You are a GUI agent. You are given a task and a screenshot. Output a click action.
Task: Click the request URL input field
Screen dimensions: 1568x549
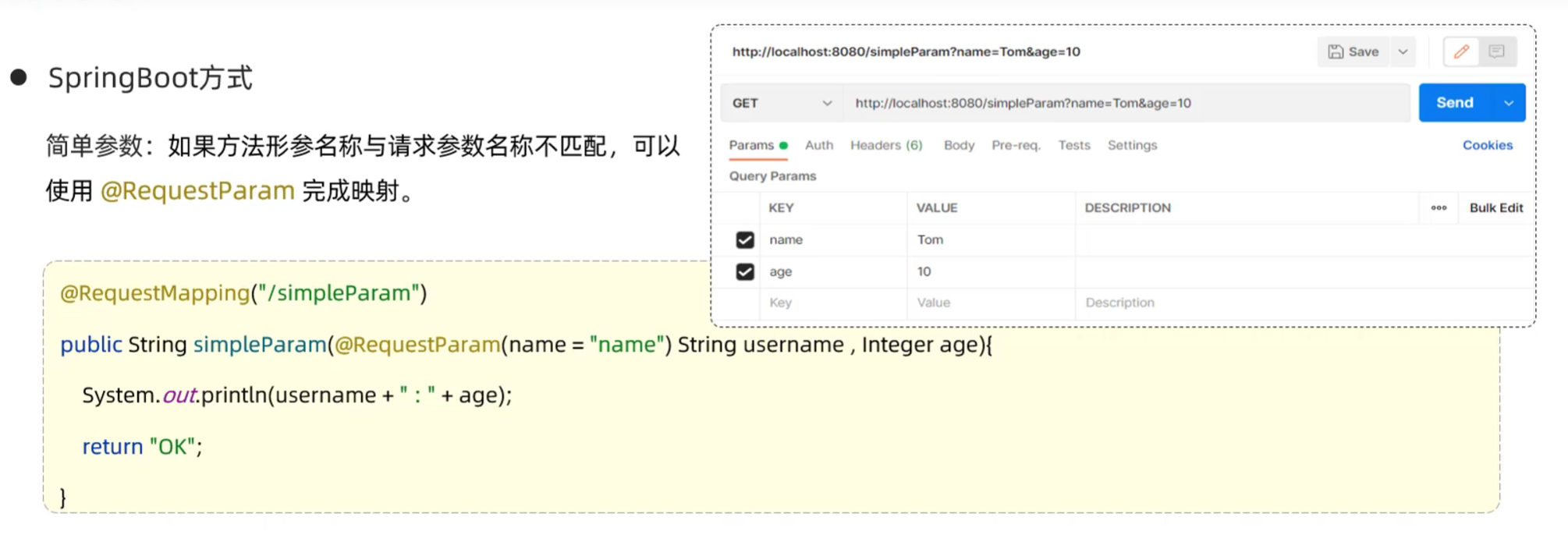point(1123,103)
